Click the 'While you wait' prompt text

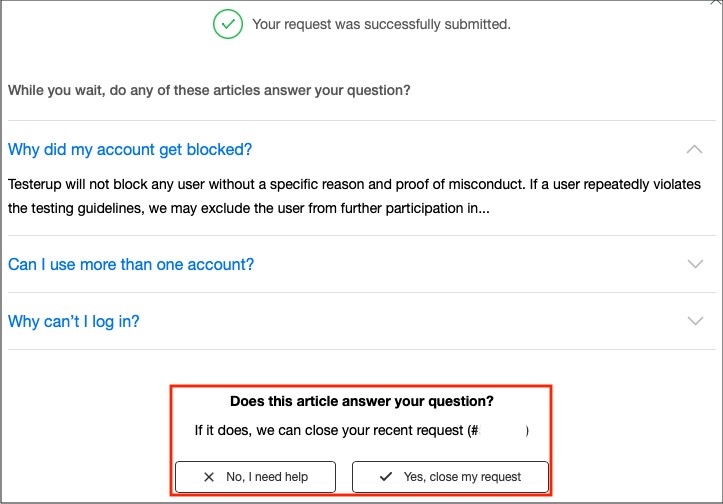click(209, 90)
